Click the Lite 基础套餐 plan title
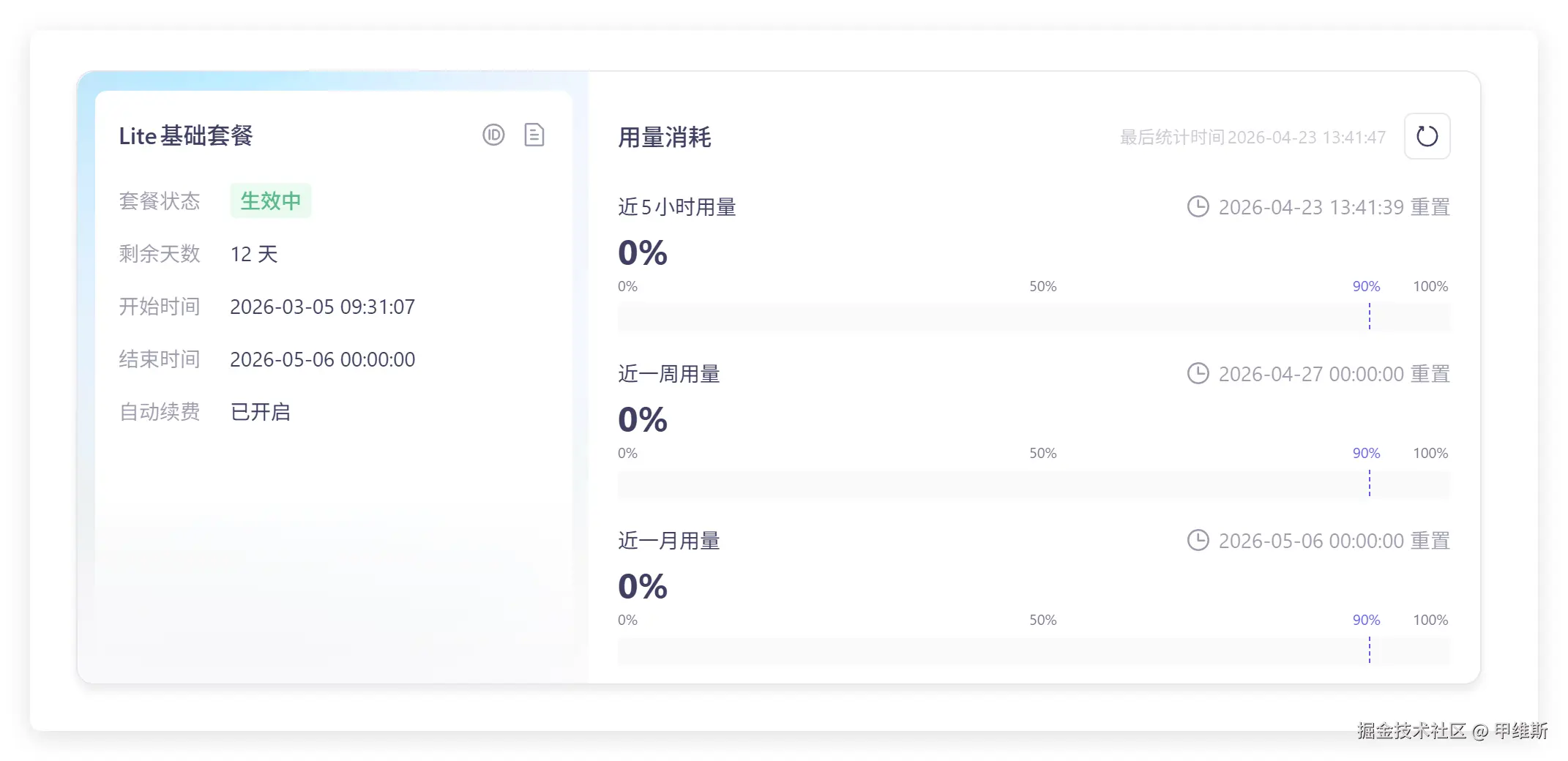The width and height of the screenshot is (1568, 761). pos(186,136)
